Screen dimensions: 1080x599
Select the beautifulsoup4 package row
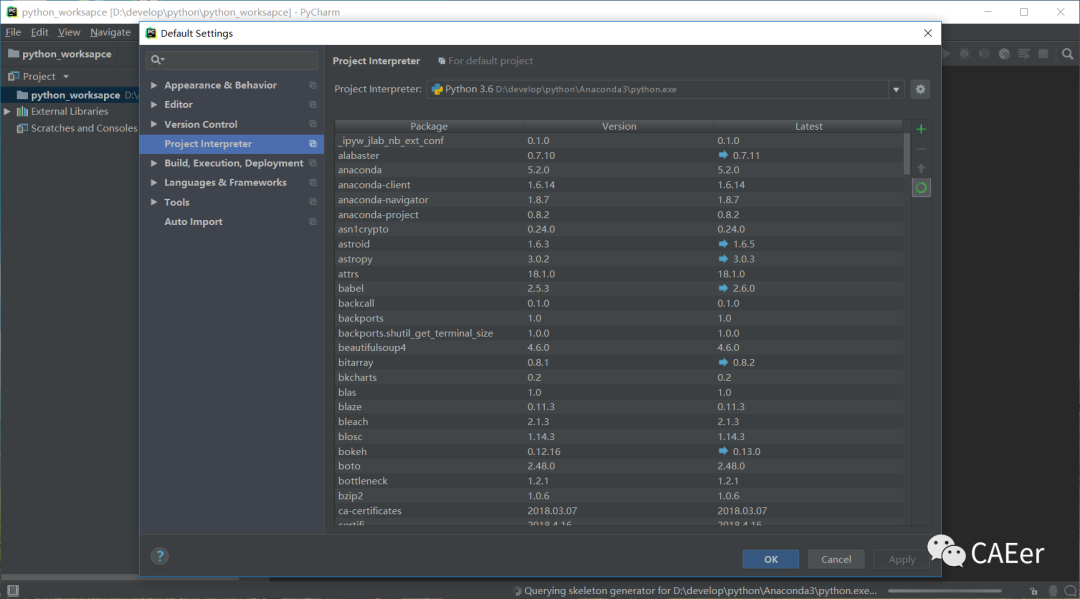[619, 348]
